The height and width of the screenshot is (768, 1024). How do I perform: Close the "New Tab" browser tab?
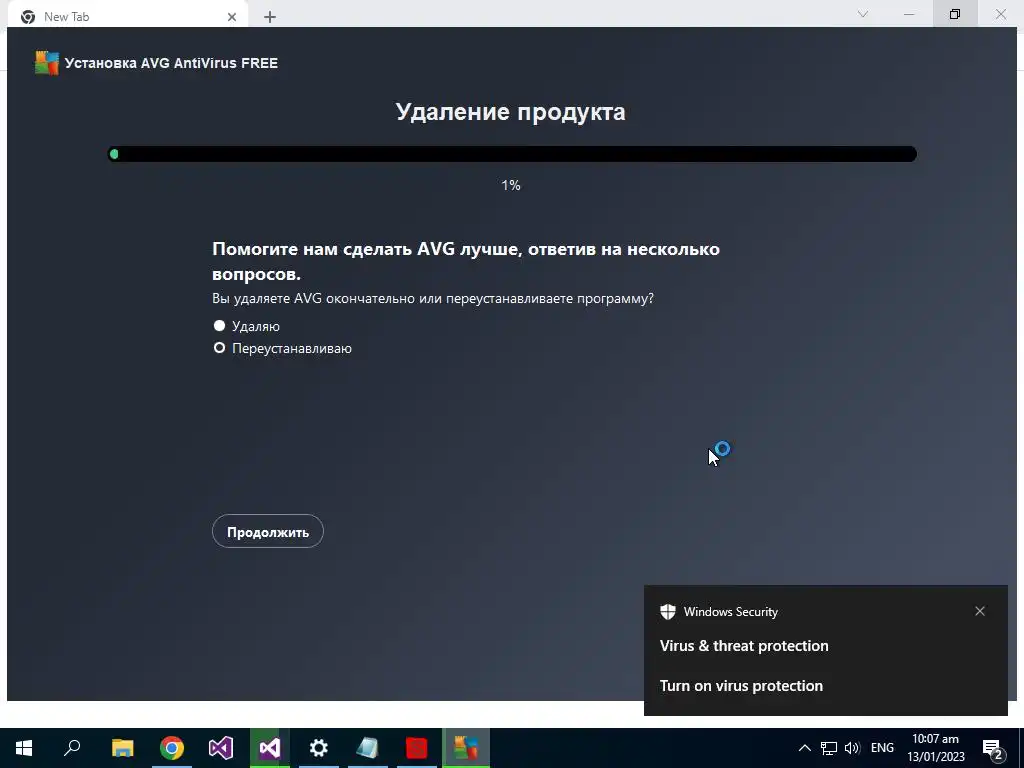coord(232,17)
